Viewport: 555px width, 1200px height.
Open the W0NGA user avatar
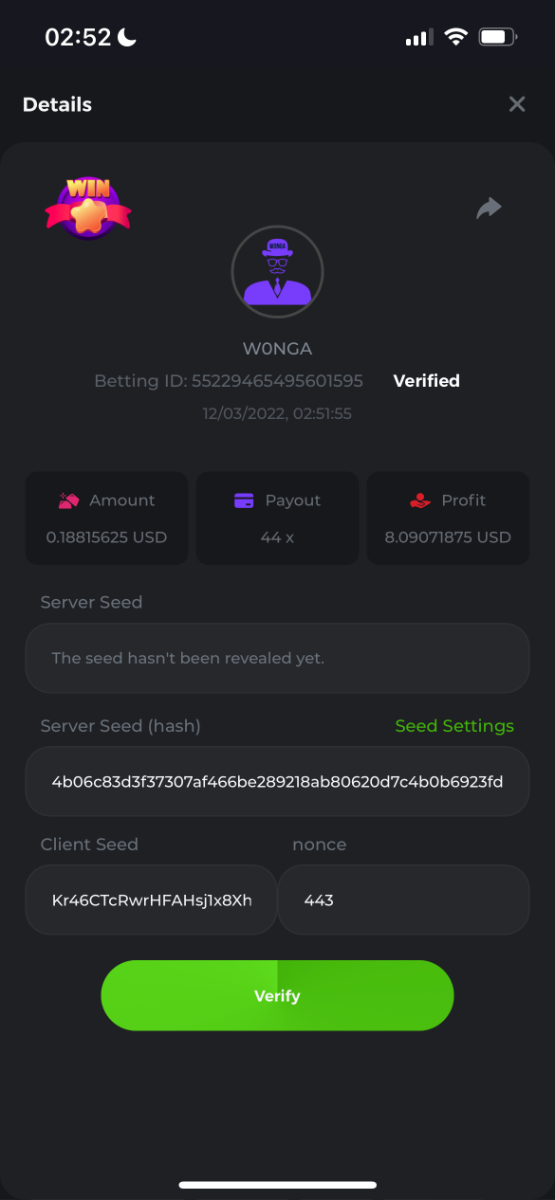click(277, 271)
